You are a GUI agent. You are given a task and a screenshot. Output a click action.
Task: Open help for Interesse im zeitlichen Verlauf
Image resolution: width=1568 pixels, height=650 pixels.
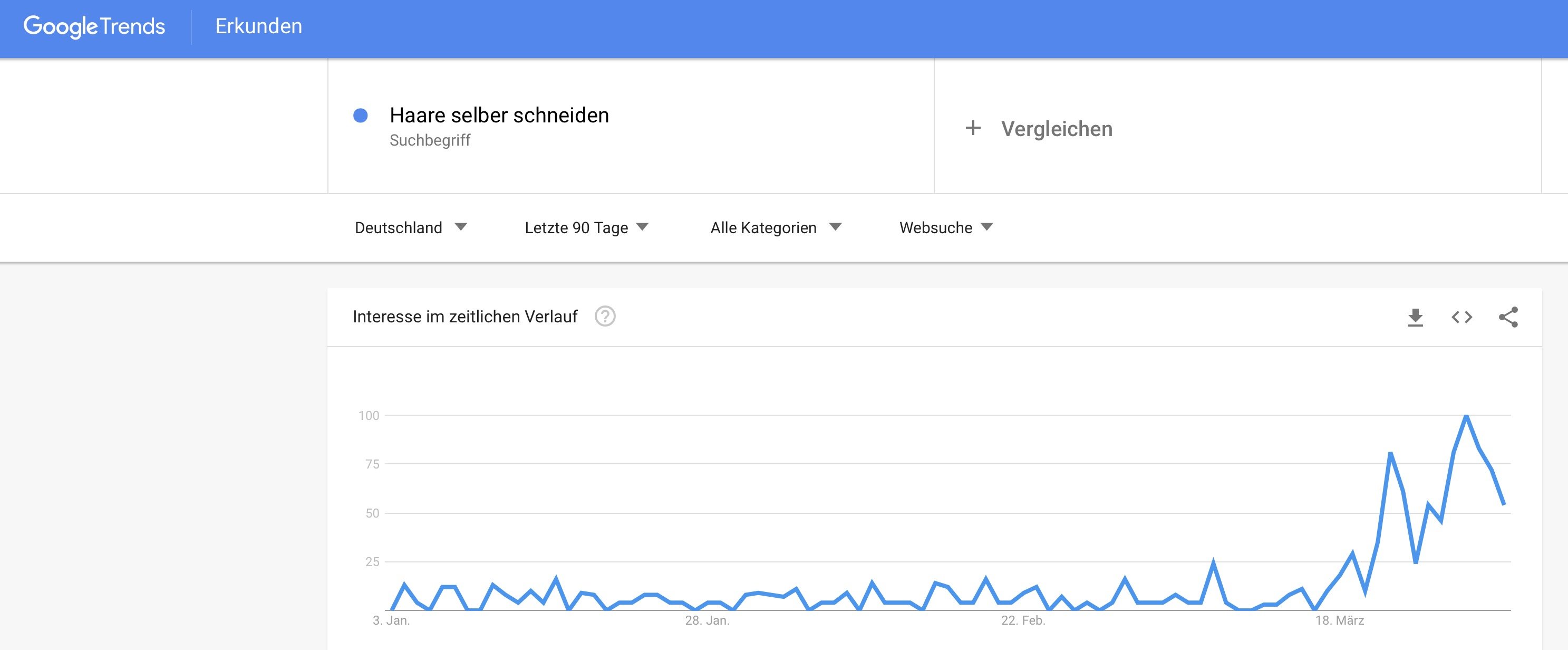[604, 317]
